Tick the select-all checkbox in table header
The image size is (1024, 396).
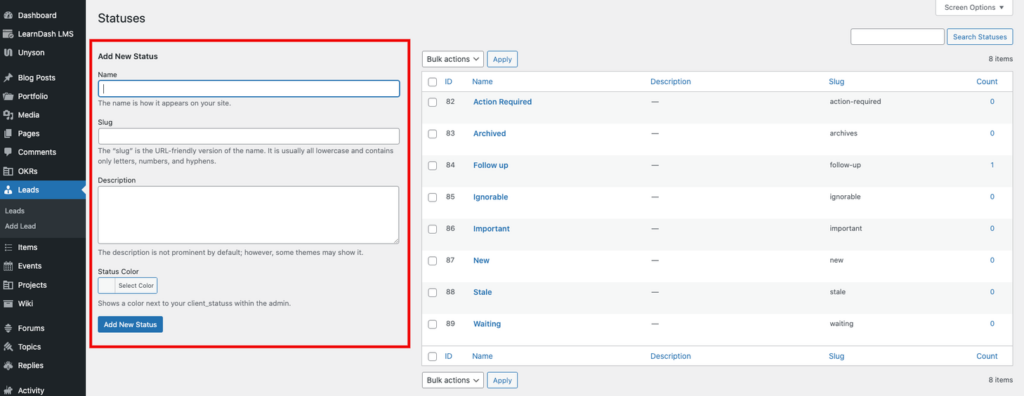pos(432,82)
